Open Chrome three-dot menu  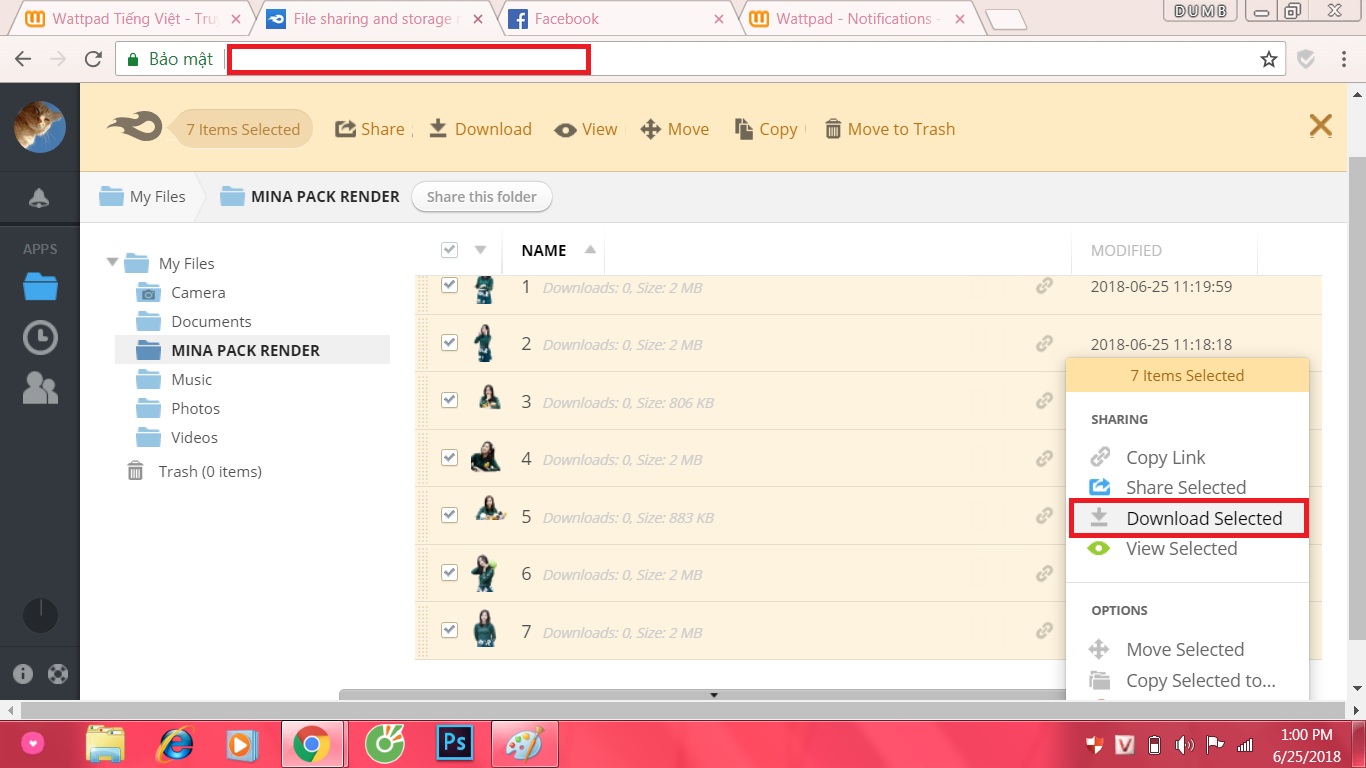pyautogui.click(x=1343, y=59)
